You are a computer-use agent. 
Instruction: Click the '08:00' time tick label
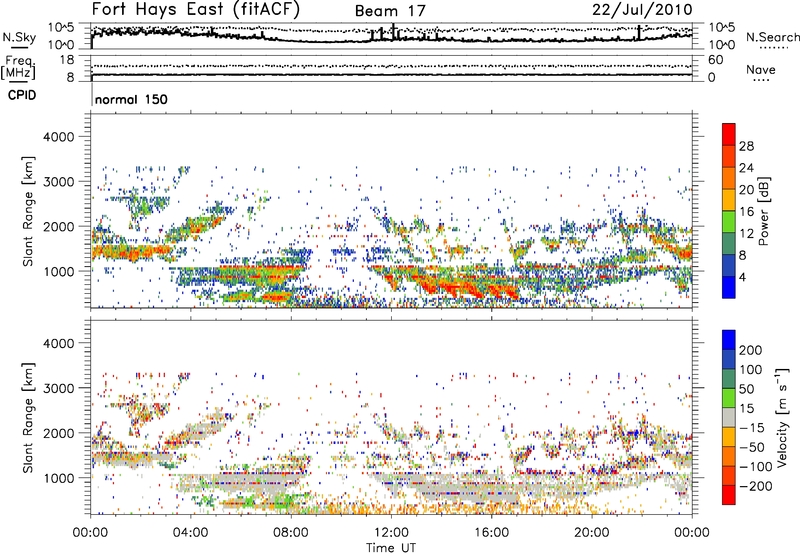pos(291,533)
